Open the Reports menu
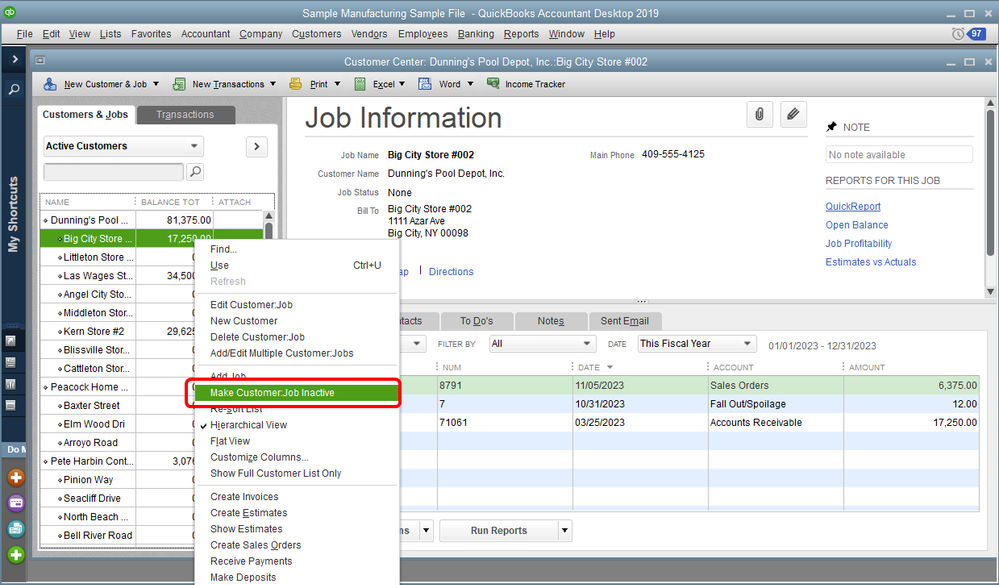The image size is (999, 585). 521,34
